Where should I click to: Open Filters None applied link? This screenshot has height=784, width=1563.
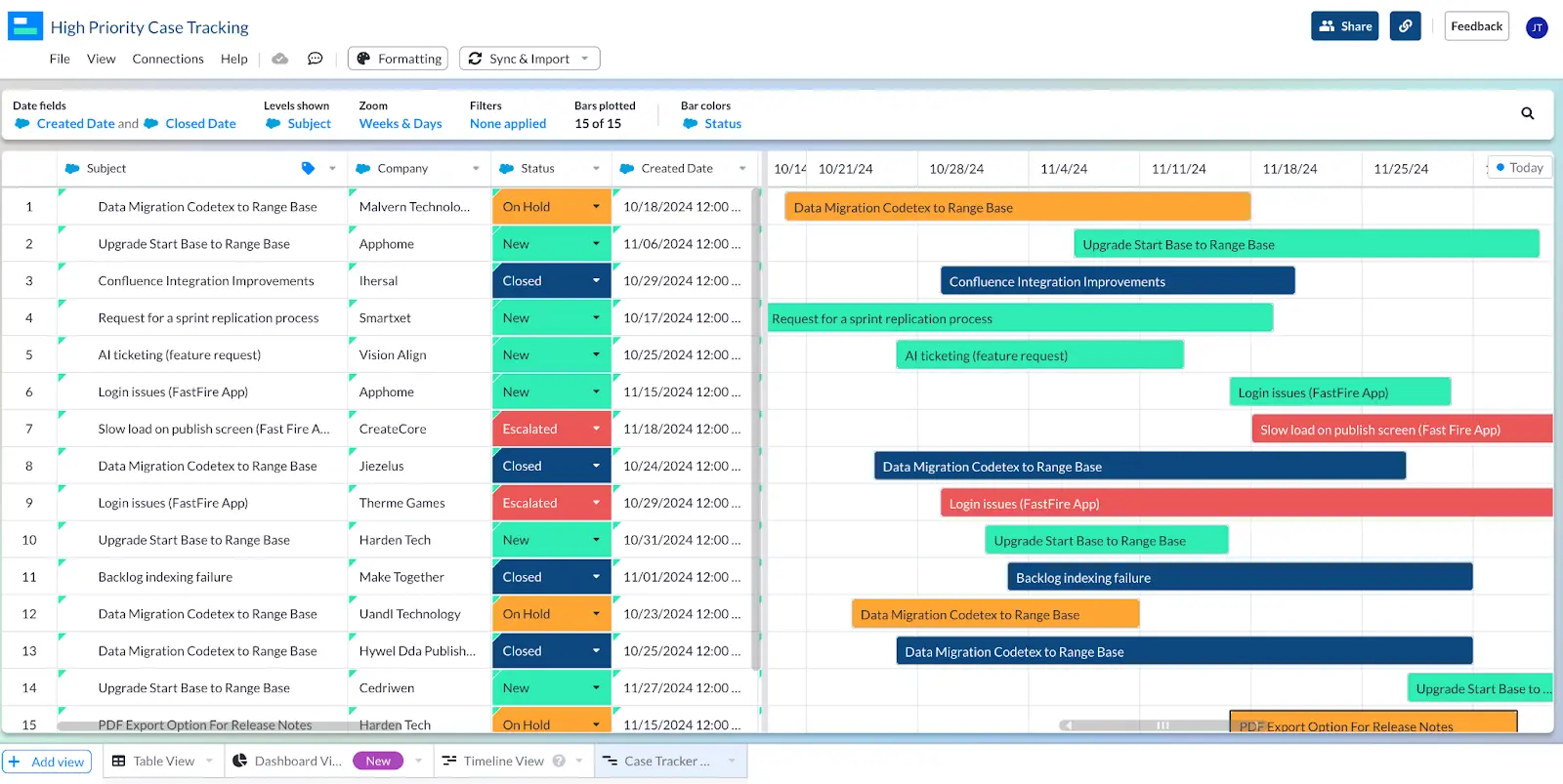pyautogui.click(x=508, y=124)
